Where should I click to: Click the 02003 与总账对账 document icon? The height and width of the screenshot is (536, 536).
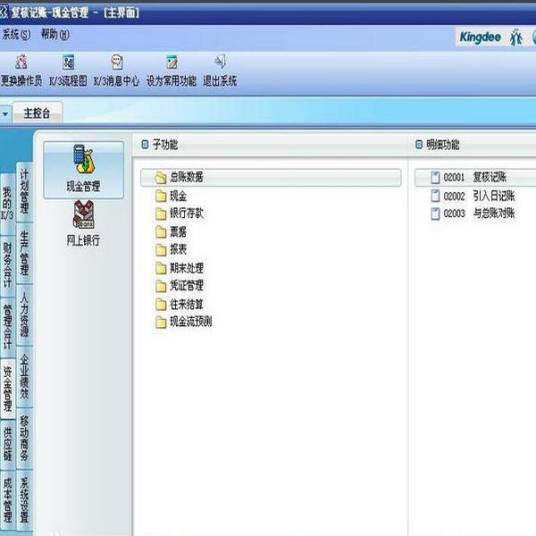435,214
